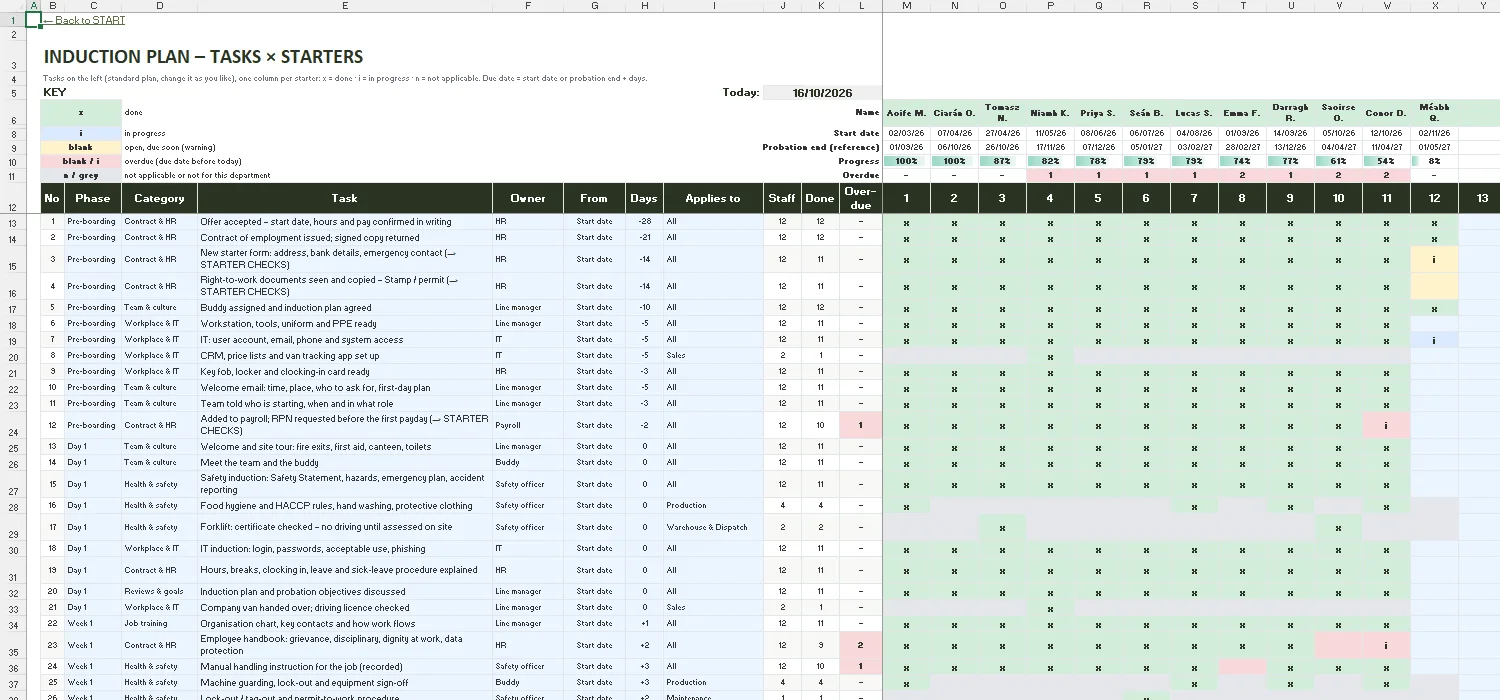
Task: Click the 87% progress bar for Tomasz N.
Action: click(x=1002, y=161)
